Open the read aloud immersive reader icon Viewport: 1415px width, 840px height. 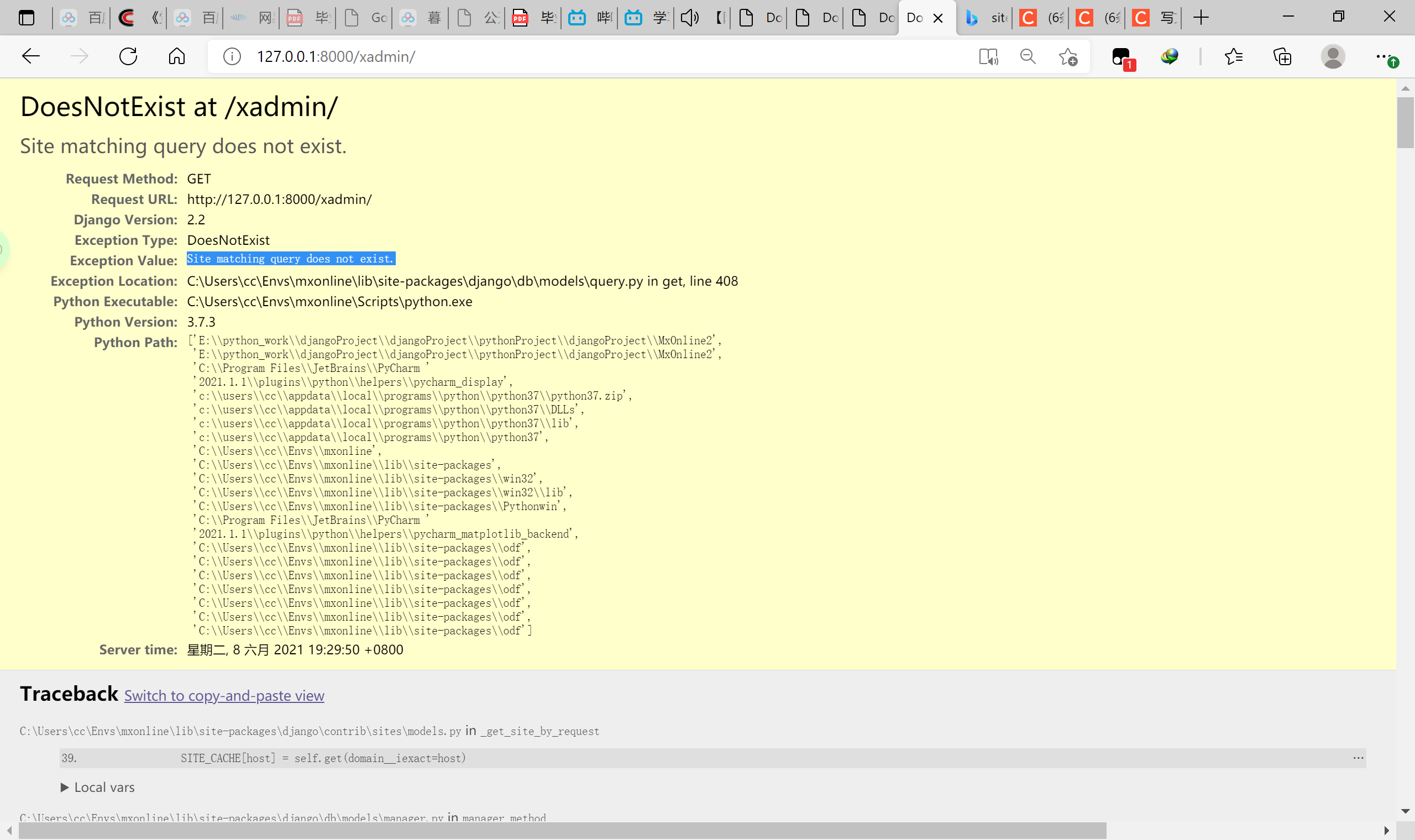pyautogui.click(x=988, y=56)
